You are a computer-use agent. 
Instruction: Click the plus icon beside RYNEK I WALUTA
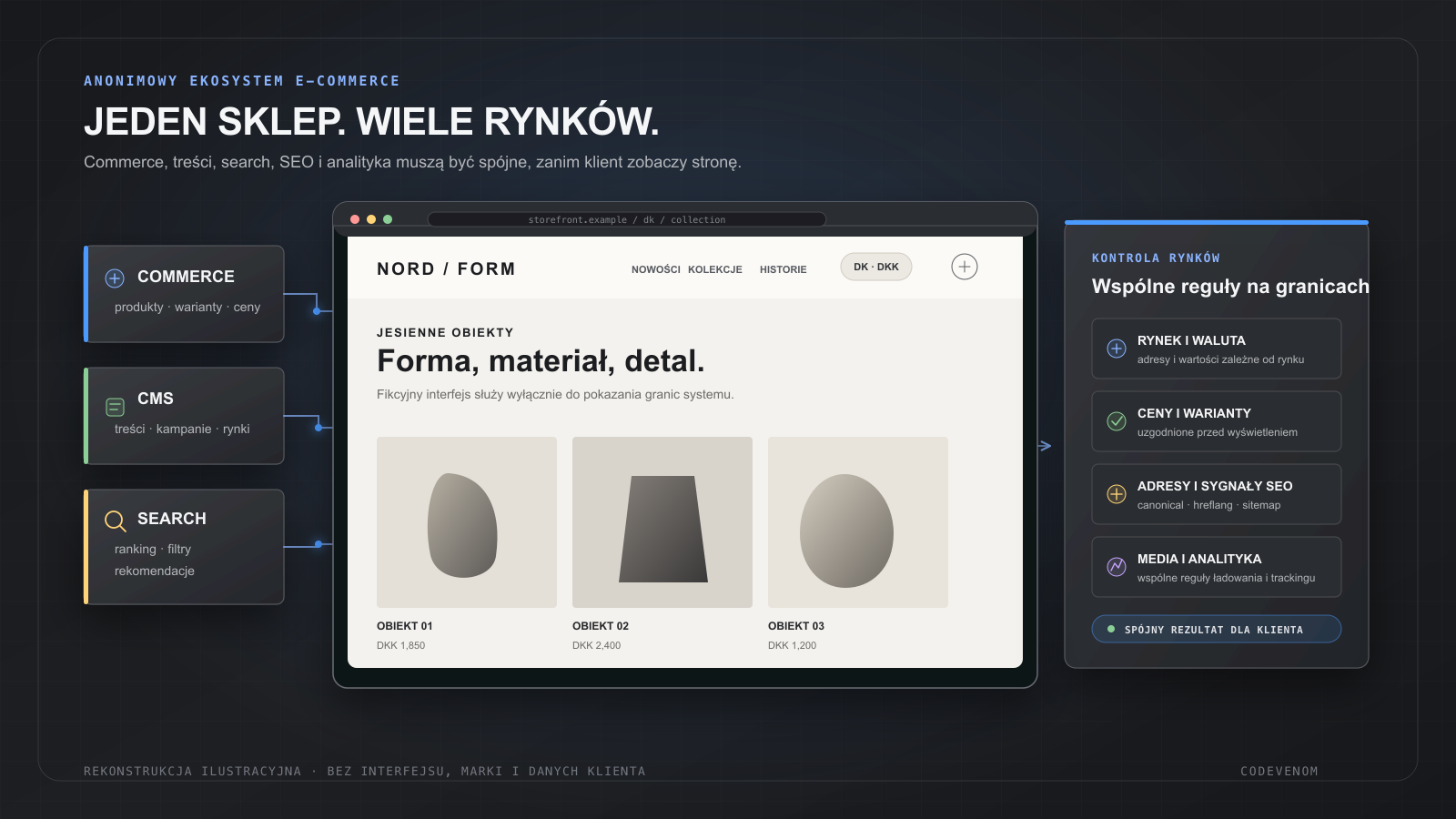pos(1117,349)
